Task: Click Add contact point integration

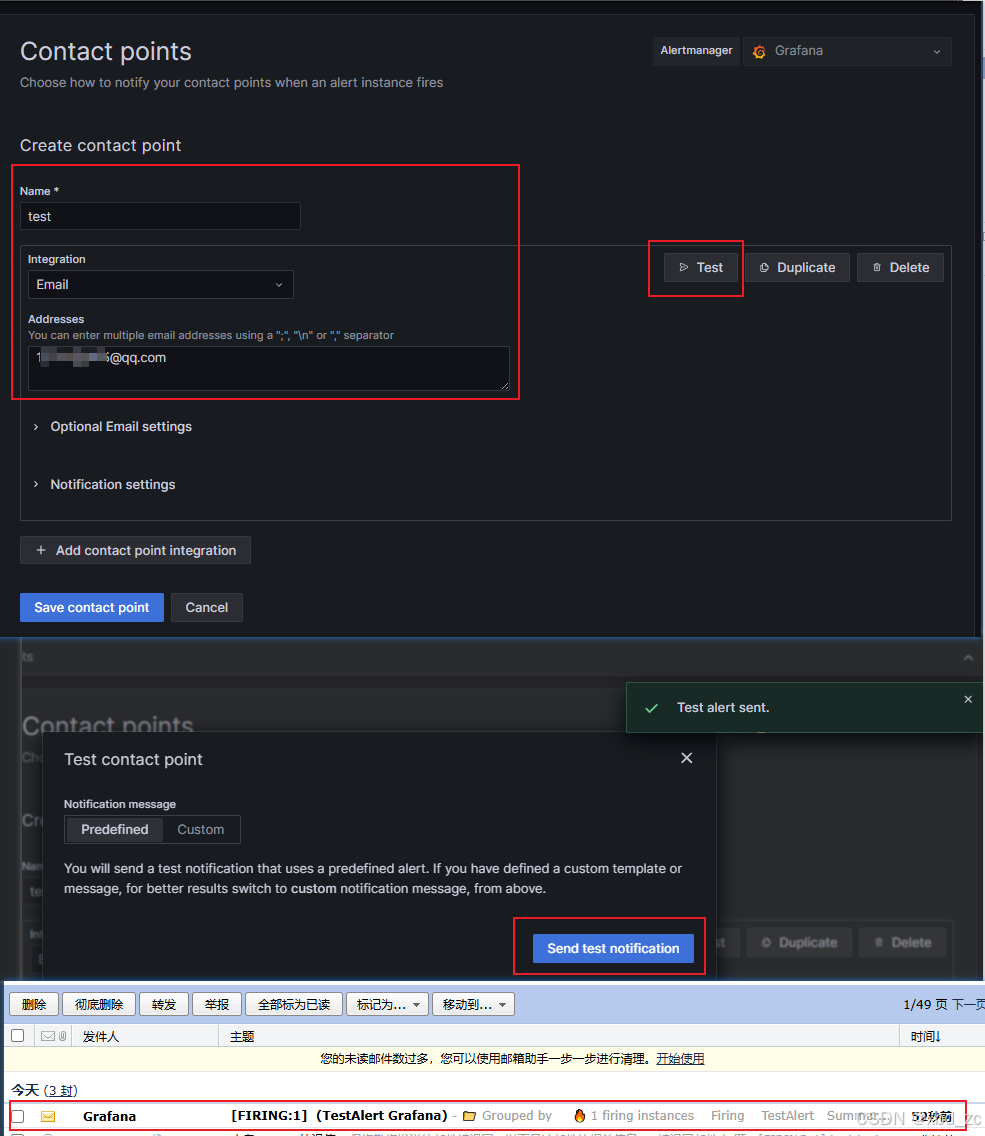Action: [x=135, y=550]
